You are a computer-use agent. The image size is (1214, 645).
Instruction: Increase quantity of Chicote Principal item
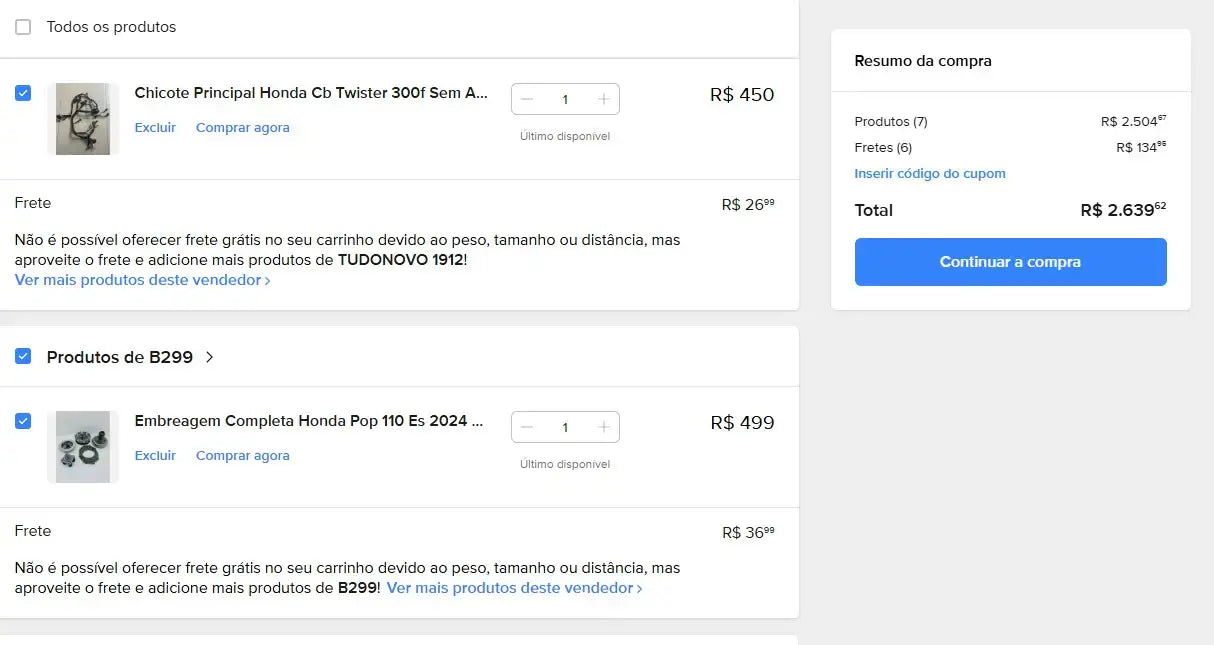604,99
